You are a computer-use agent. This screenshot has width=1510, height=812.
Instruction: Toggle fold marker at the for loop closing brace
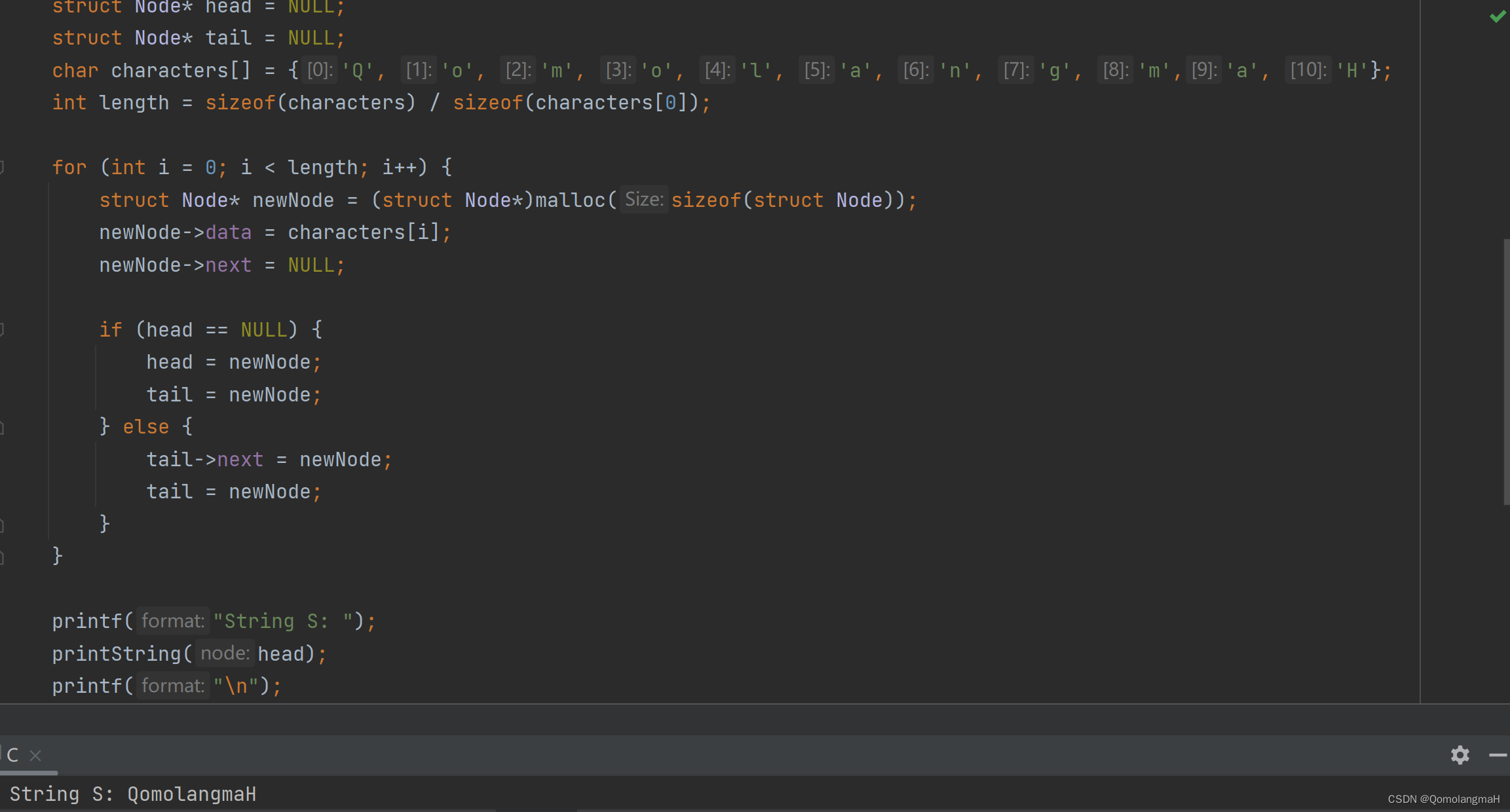2,557
